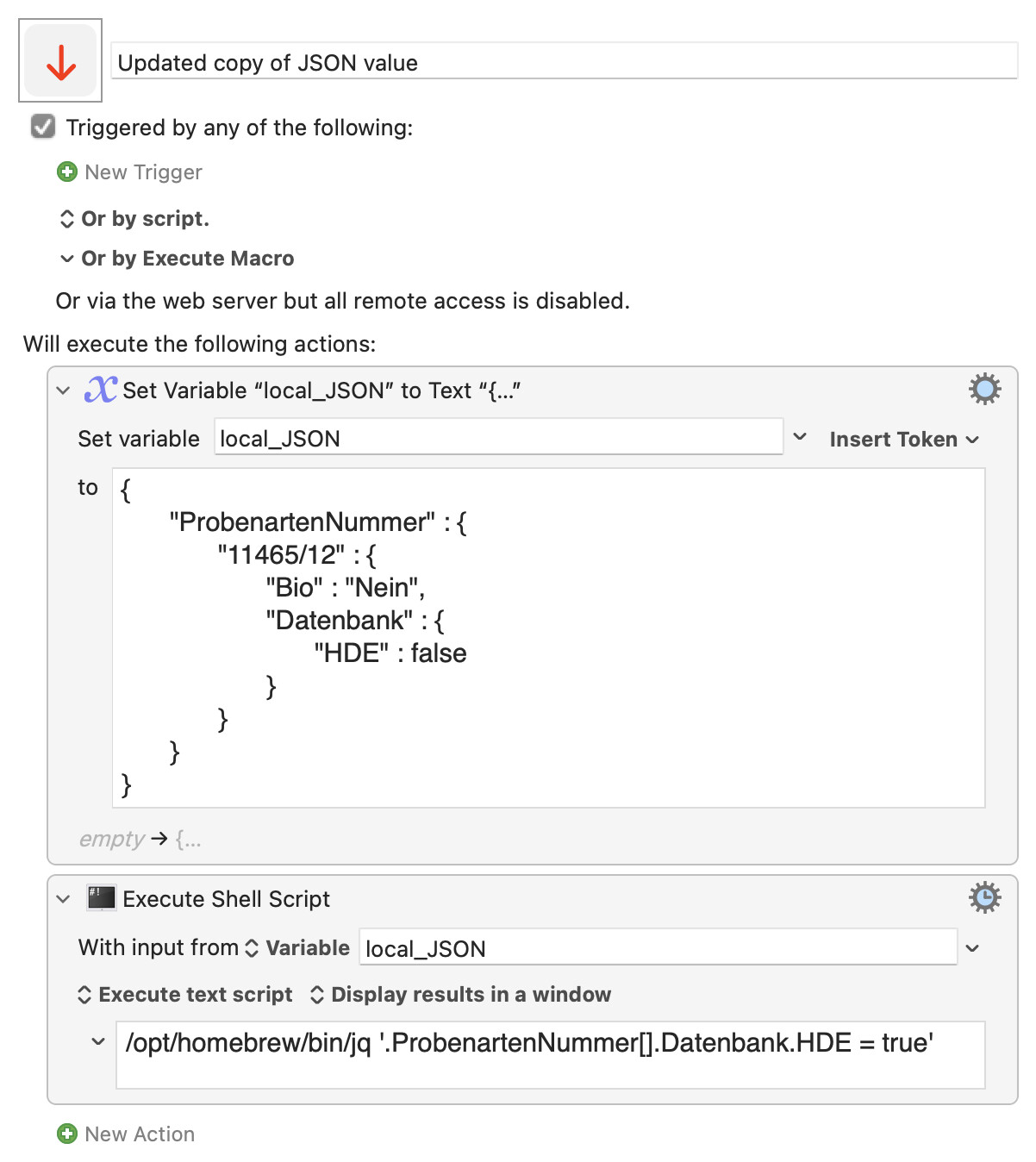Click the Set Variable script X icon
1036x1162 pixels.
point(100,390)
